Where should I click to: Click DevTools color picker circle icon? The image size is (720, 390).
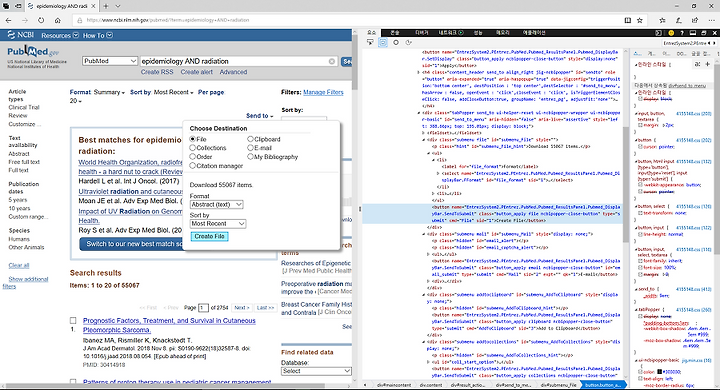click(x=396, y=42)
